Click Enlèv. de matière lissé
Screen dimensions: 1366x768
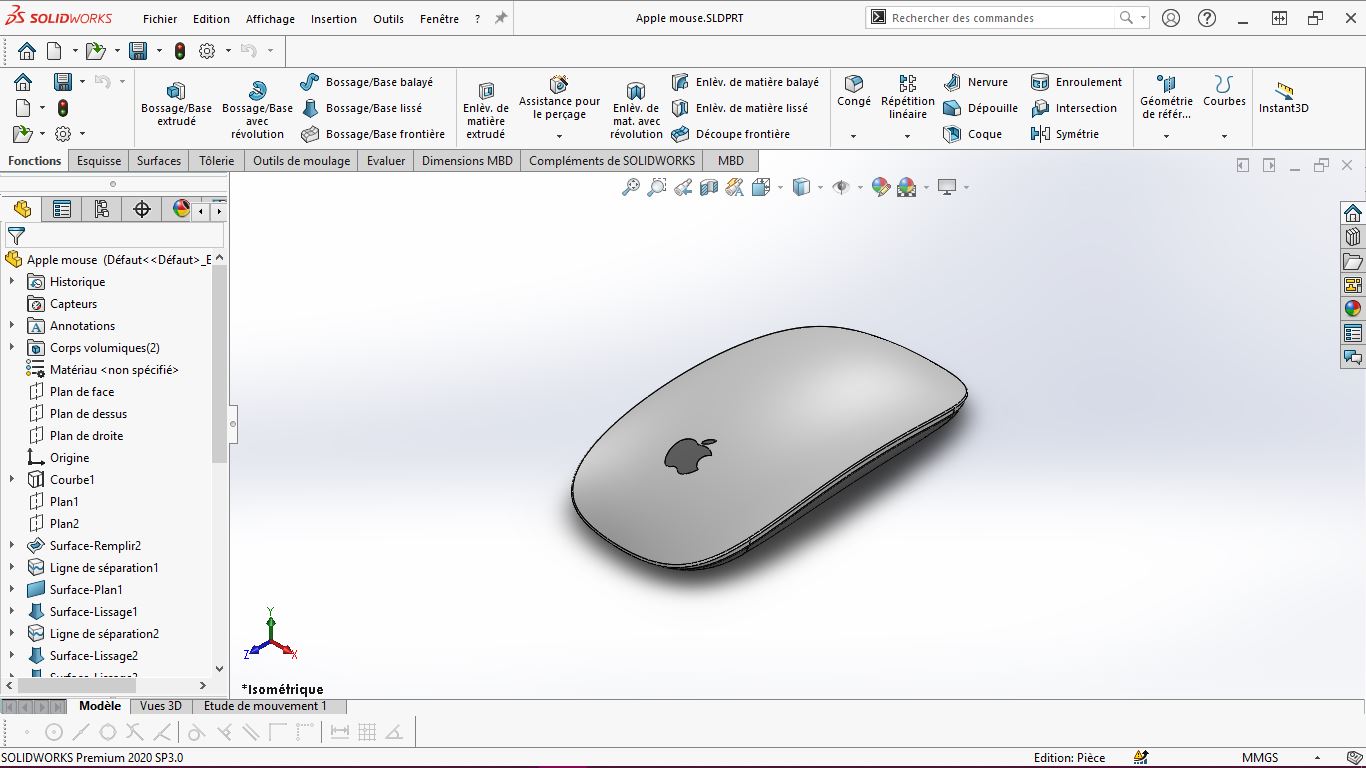(x=739, y=108)
